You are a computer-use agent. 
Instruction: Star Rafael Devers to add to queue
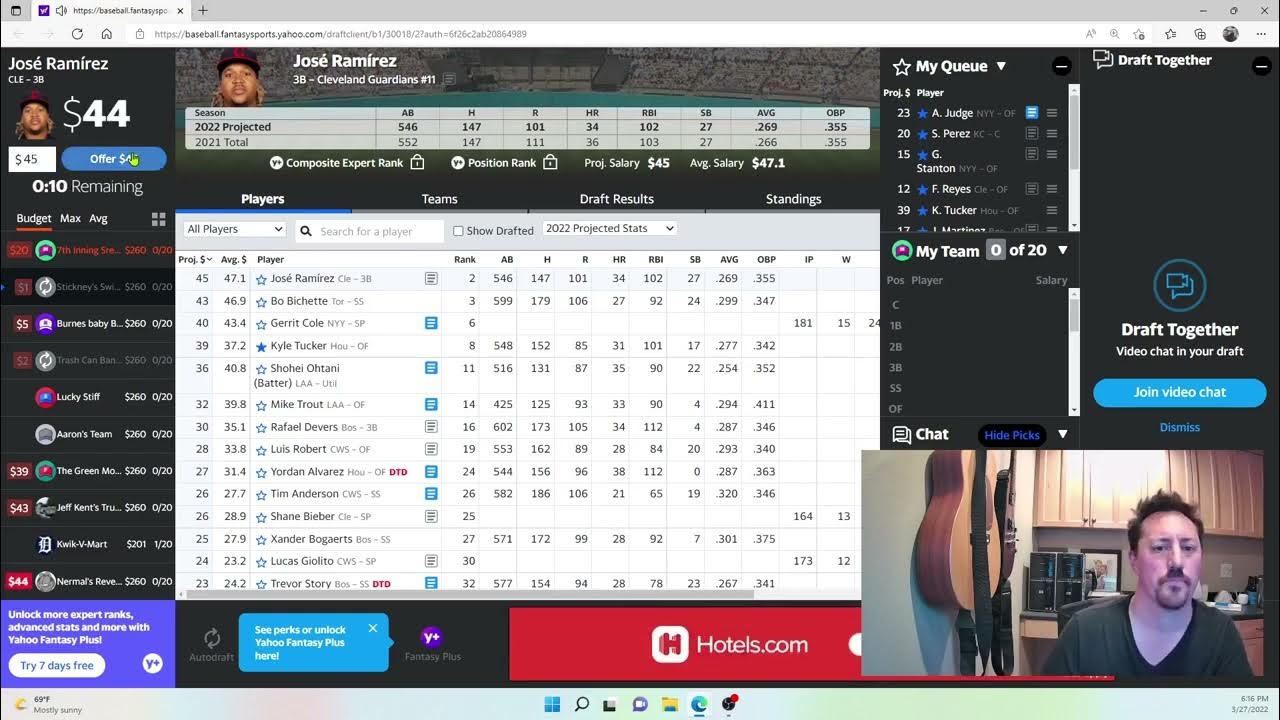(261, 427)
